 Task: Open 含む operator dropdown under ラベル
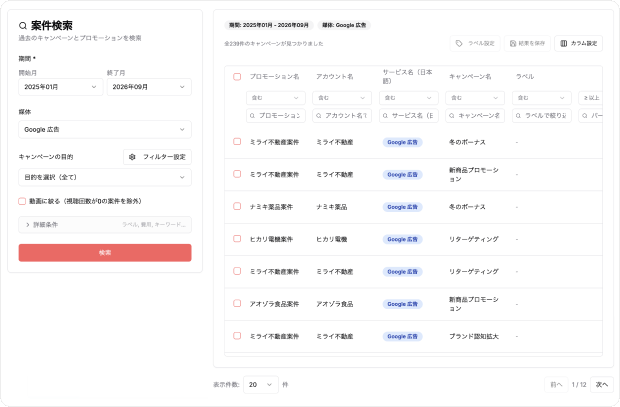[542, 98]
